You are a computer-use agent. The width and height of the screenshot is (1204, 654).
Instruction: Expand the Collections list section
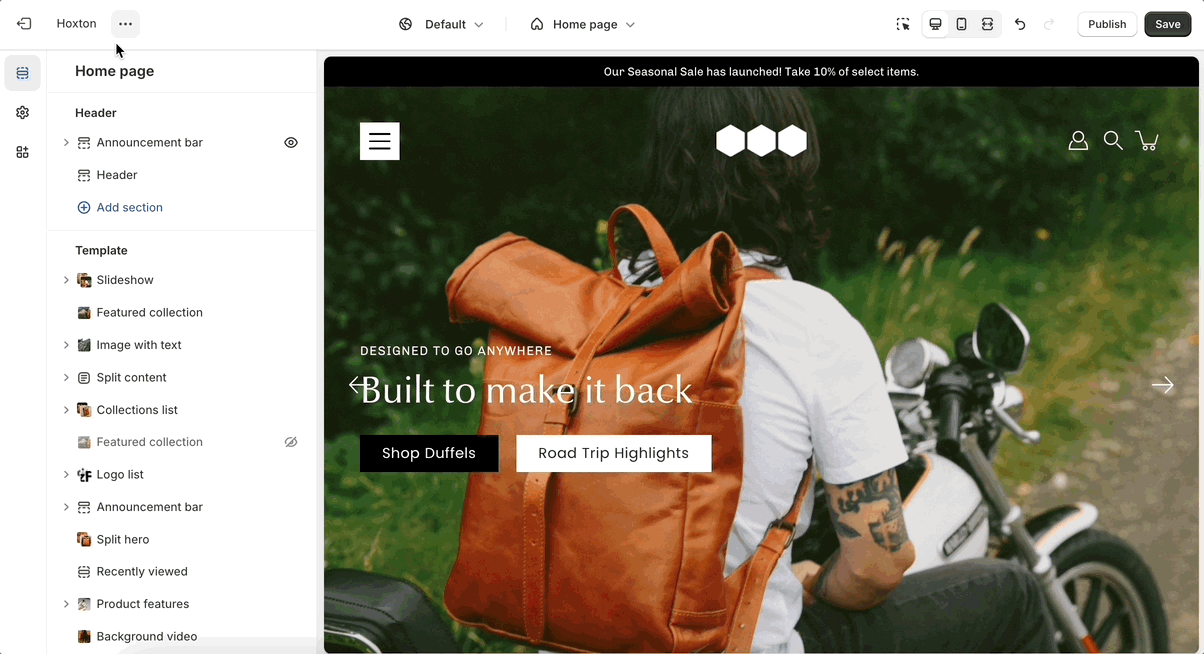[x=66, y=410]
